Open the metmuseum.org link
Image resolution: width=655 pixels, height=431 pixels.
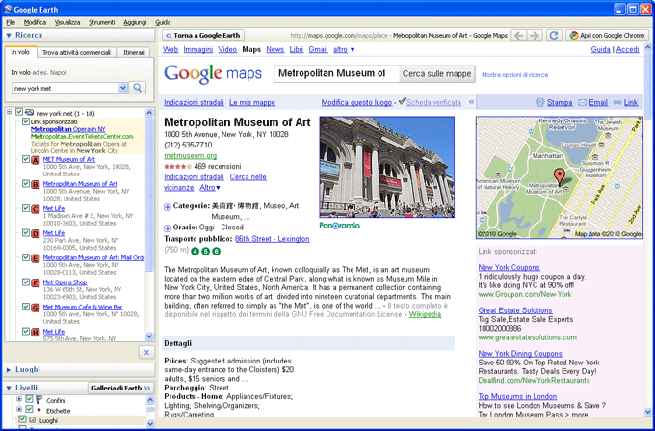click(x=190, y=156)
